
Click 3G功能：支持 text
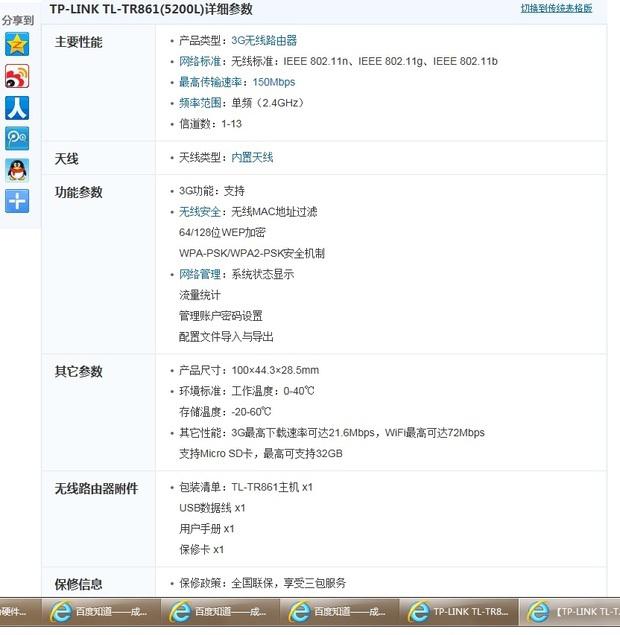point(212,191)
